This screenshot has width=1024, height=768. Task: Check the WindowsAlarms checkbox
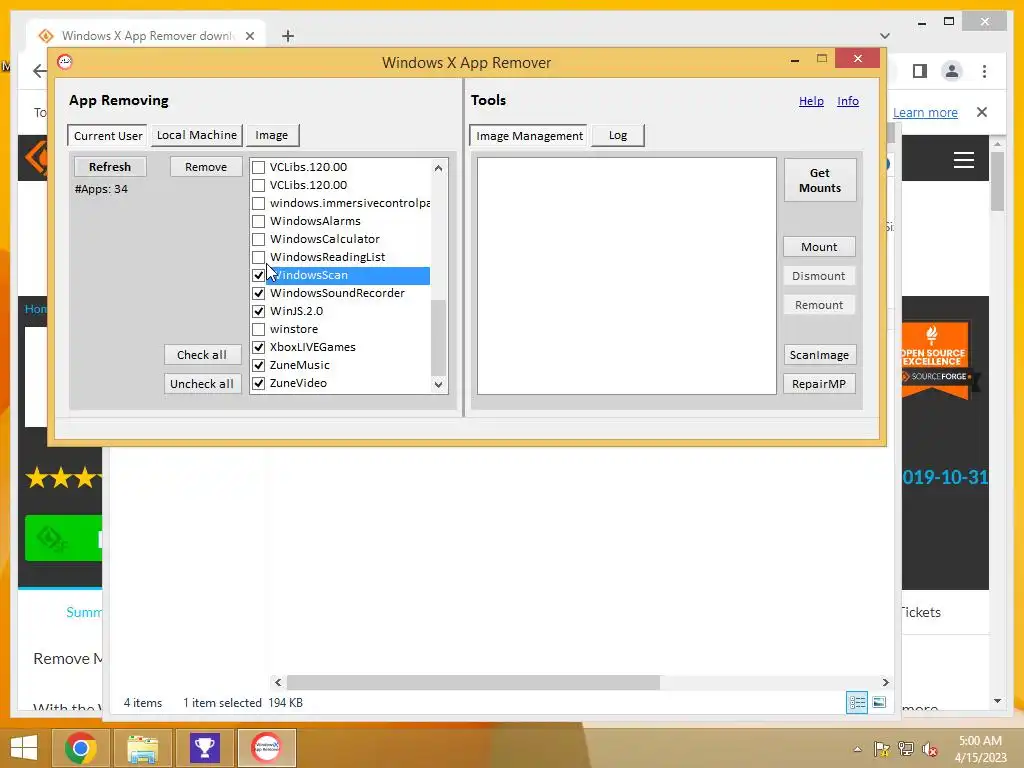pyautogui.click(x=259, y=221)
